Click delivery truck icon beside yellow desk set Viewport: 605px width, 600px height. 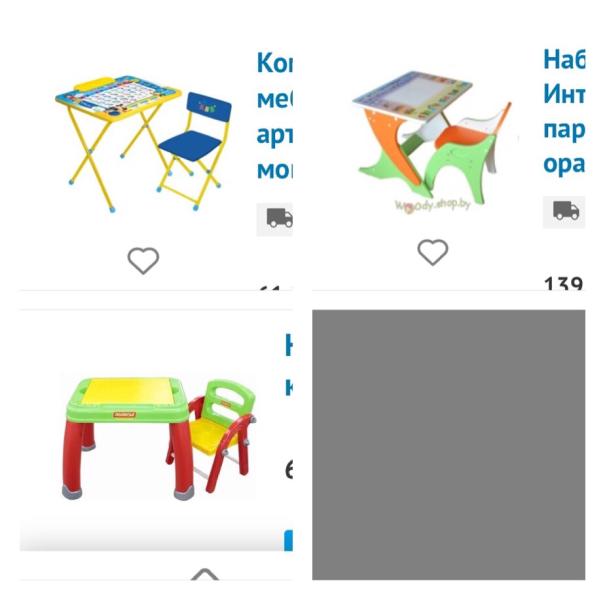[x=279, y=218]
